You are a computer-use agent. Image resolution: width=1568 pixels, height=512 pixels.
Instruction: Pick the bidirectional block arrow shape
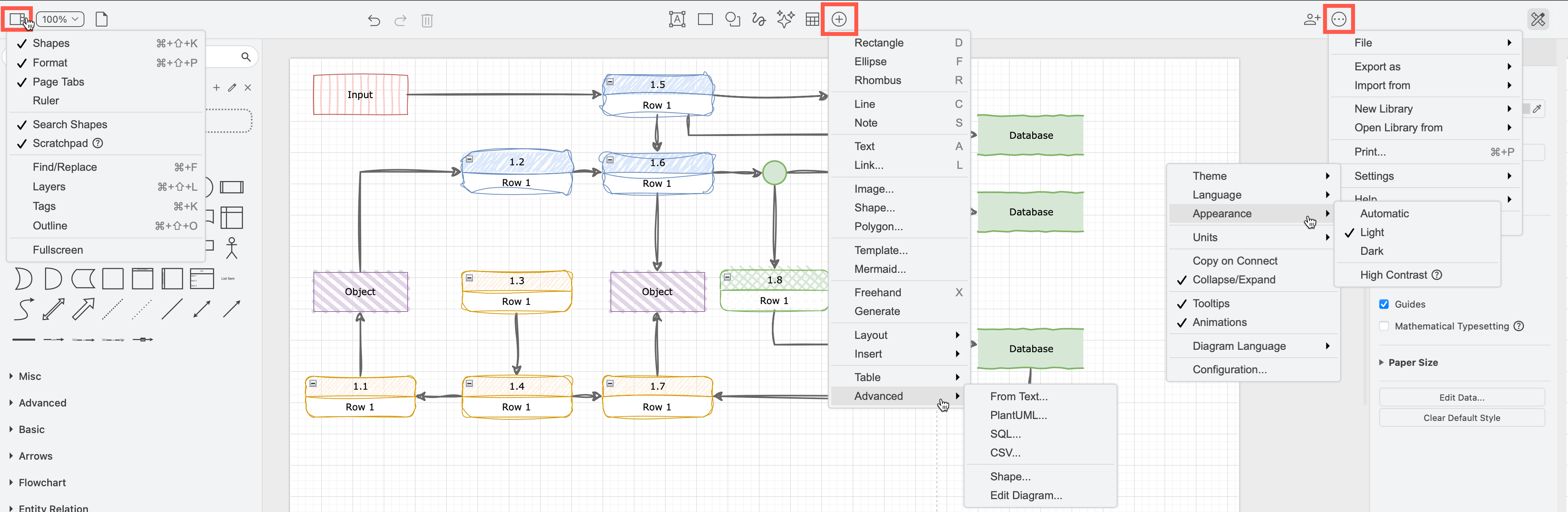click(x=54, y=309)
